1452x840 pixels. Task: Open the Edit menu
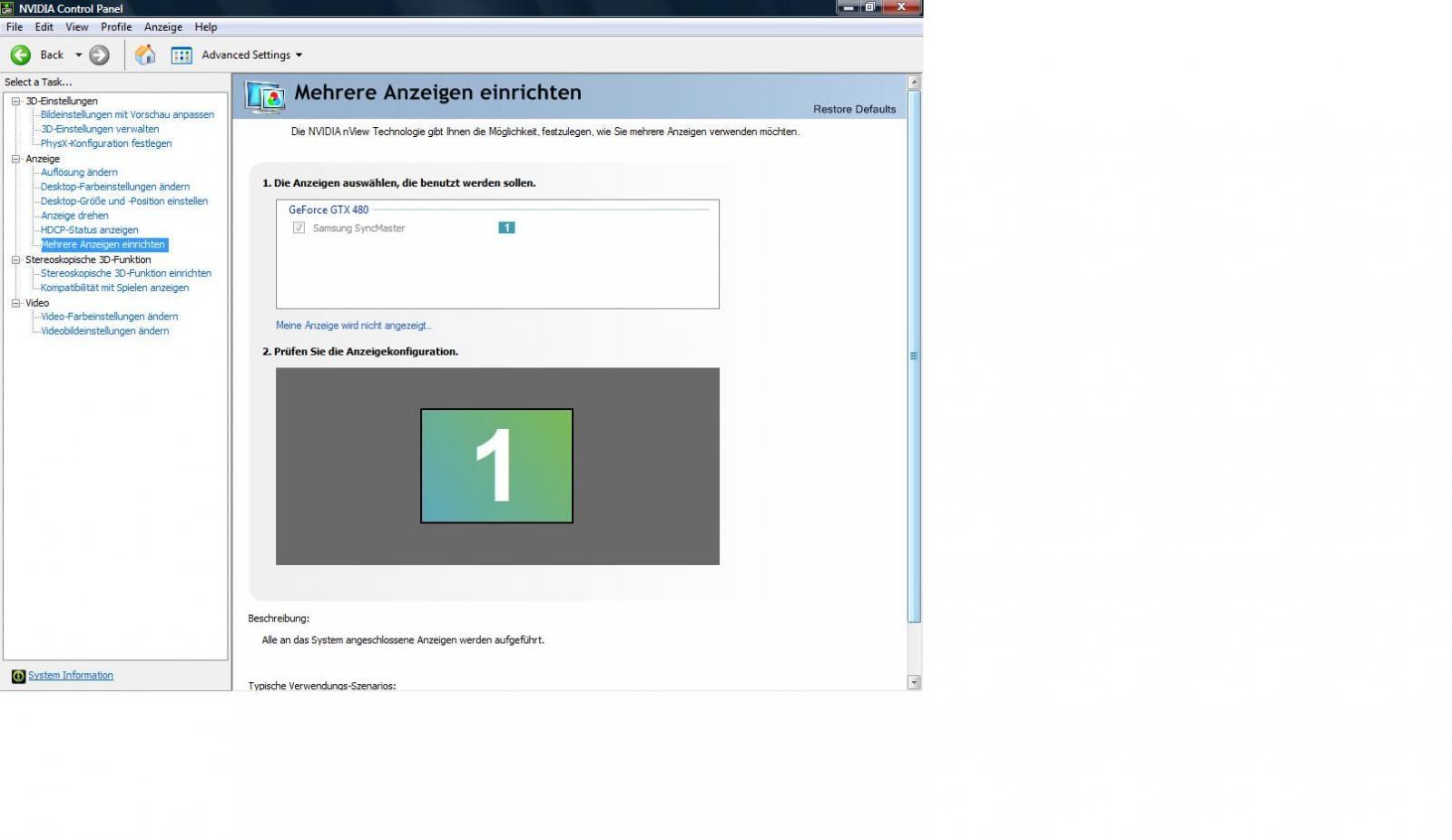(44, 27)
